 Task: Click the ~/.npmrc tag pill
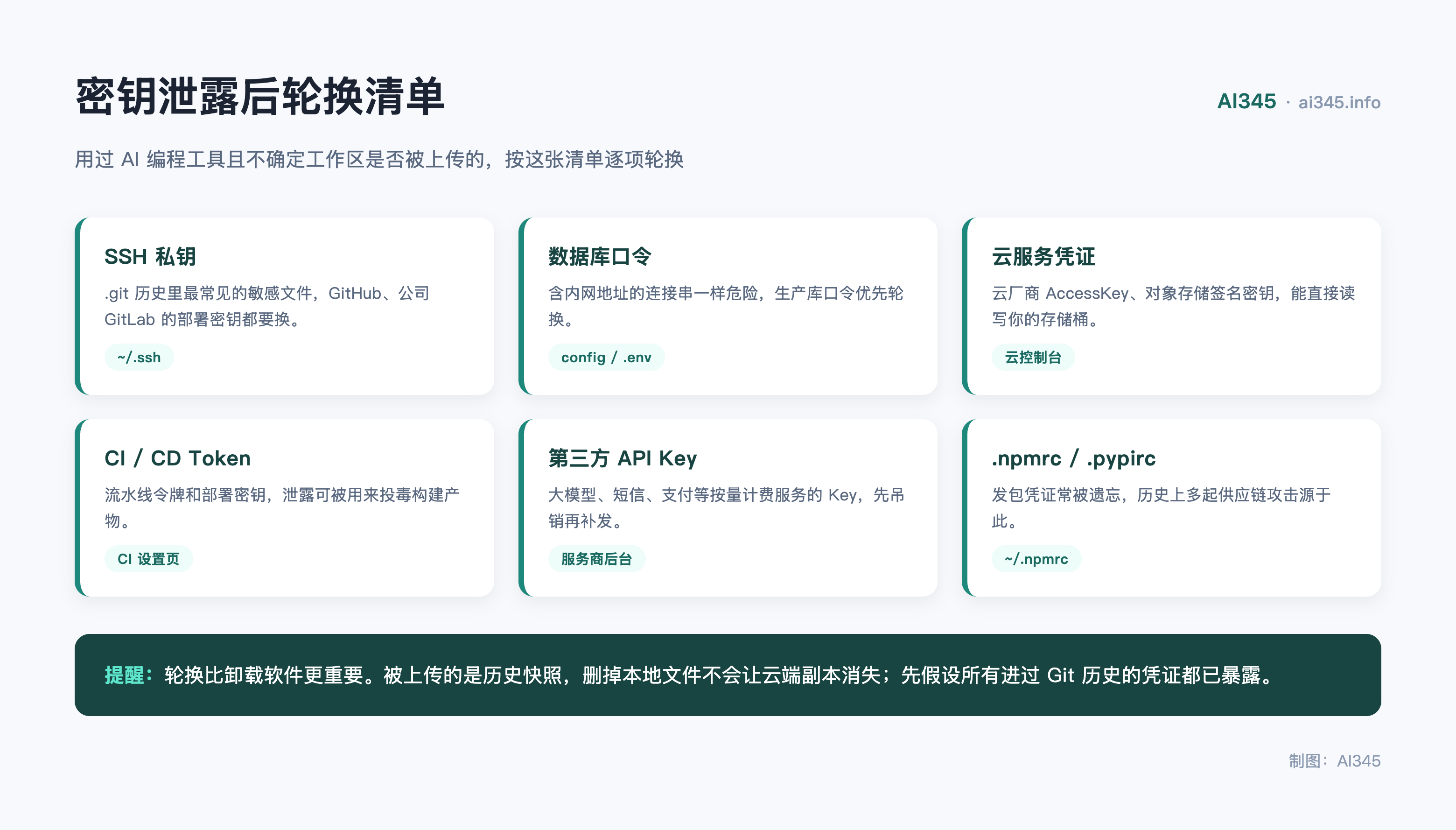(x=1036, y=559)
